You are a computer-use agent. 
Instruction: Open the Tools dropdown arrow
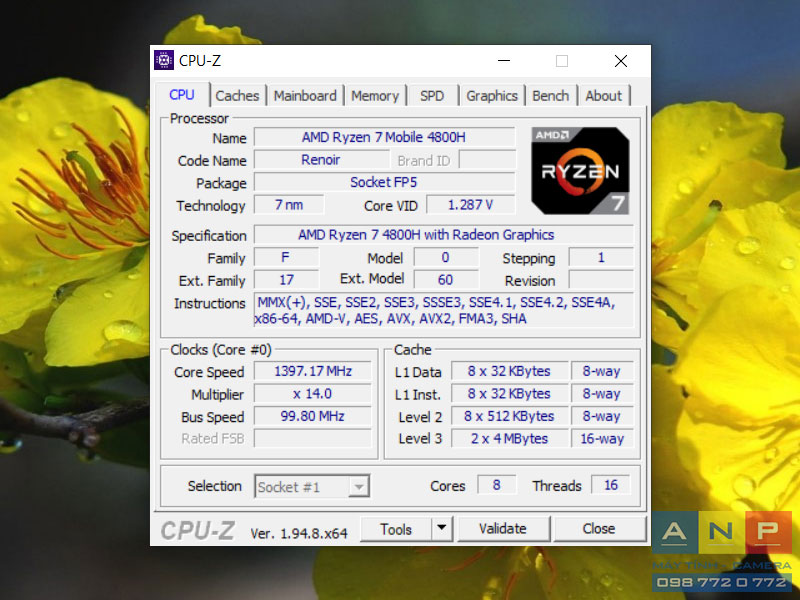[x=442, y=529]
